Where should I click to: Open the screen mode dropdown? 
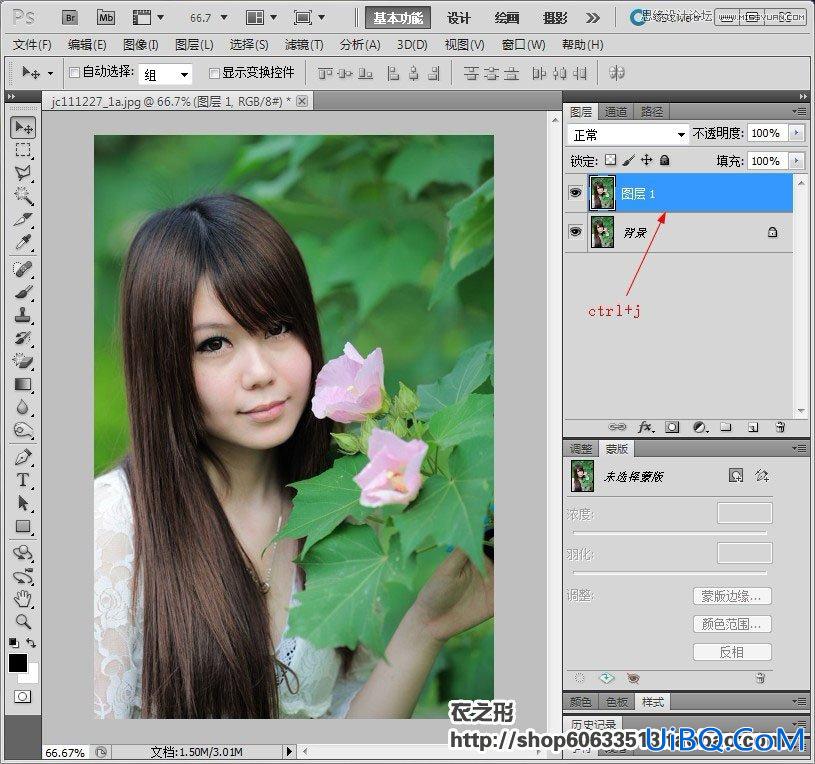tap(309, 18)
